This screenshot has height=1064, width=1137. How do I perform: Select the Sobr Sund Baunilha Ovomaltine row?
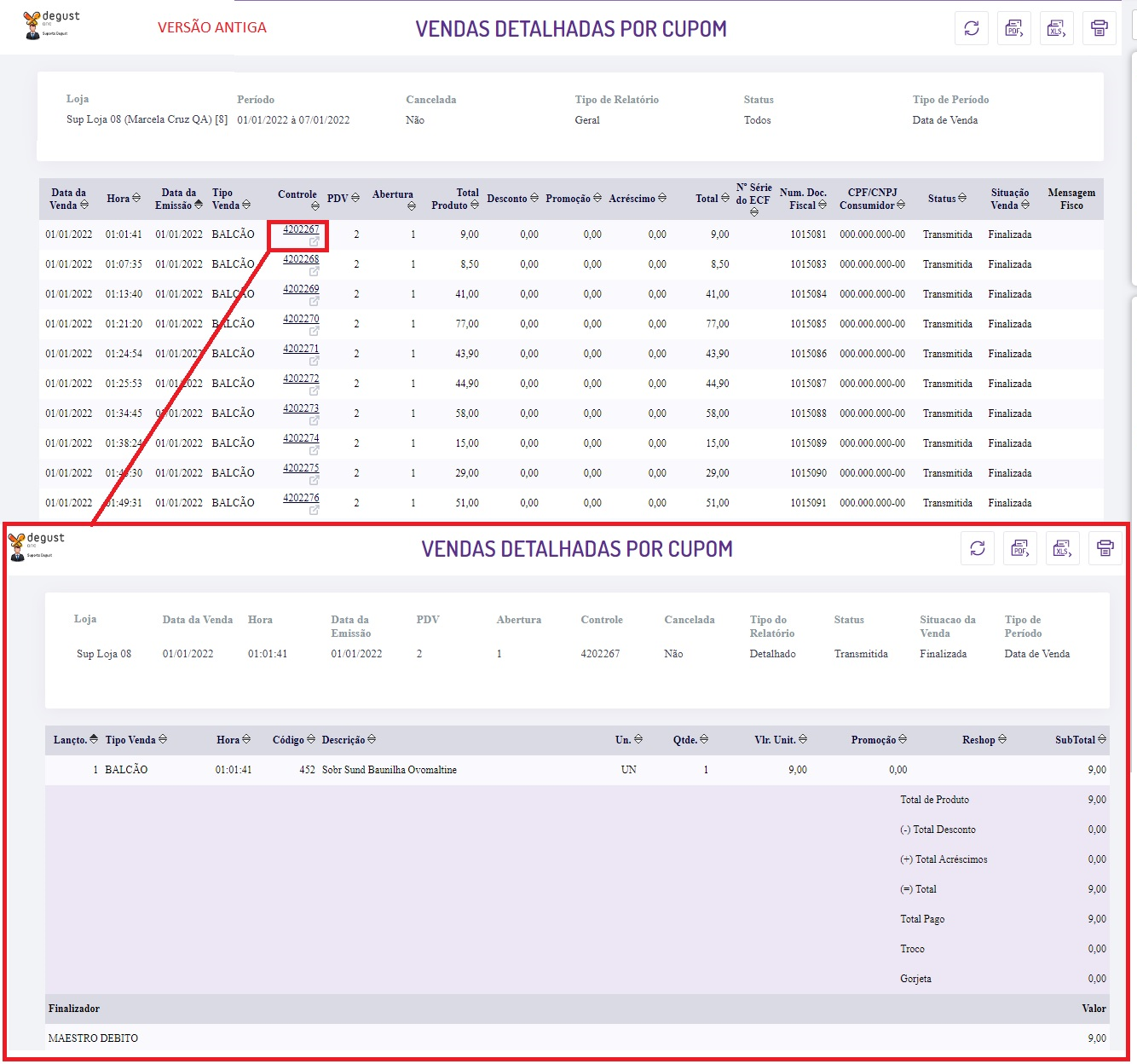point(389,770)
